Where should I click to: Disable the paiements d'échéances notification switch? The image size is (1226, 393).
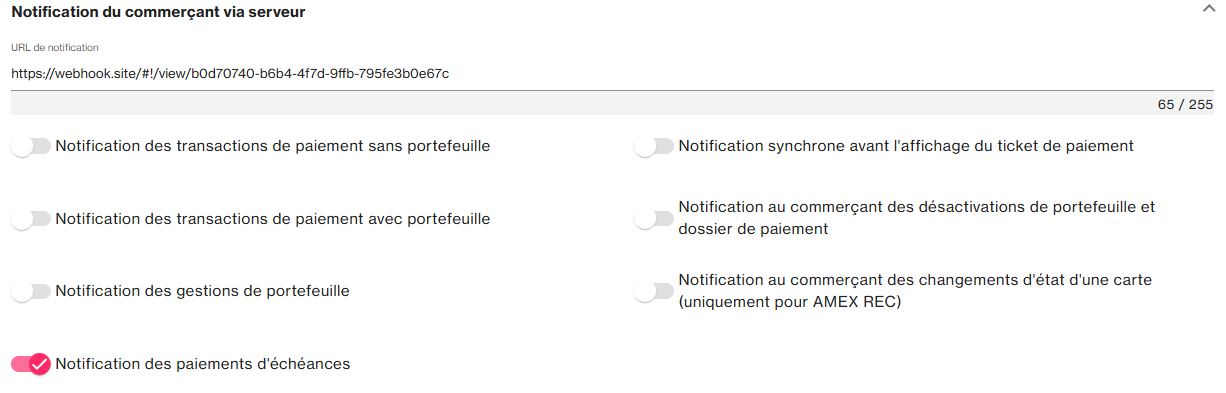(x=31, y=365)
